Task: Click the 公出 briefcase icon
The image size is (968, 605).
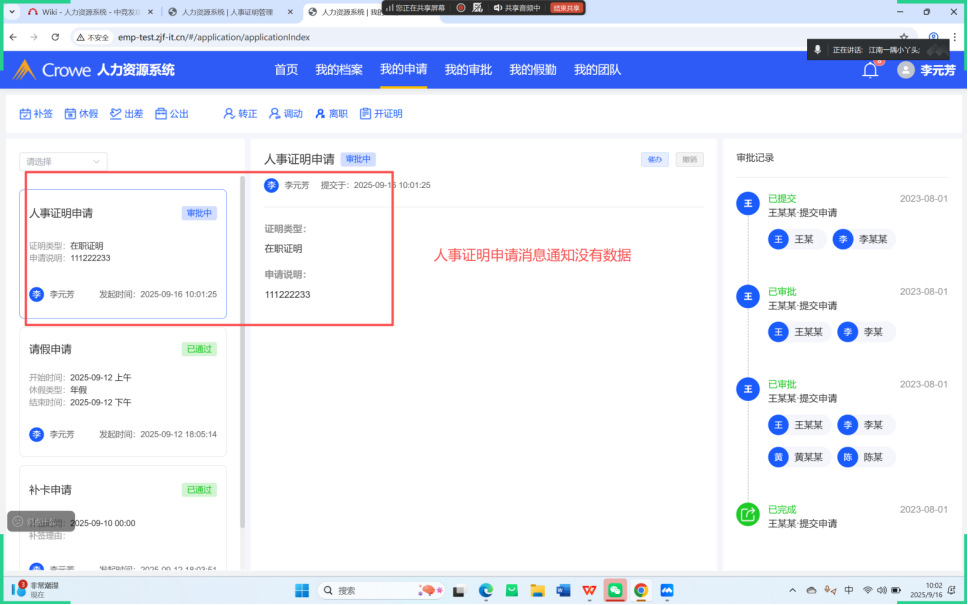Action: pos(161,114)
